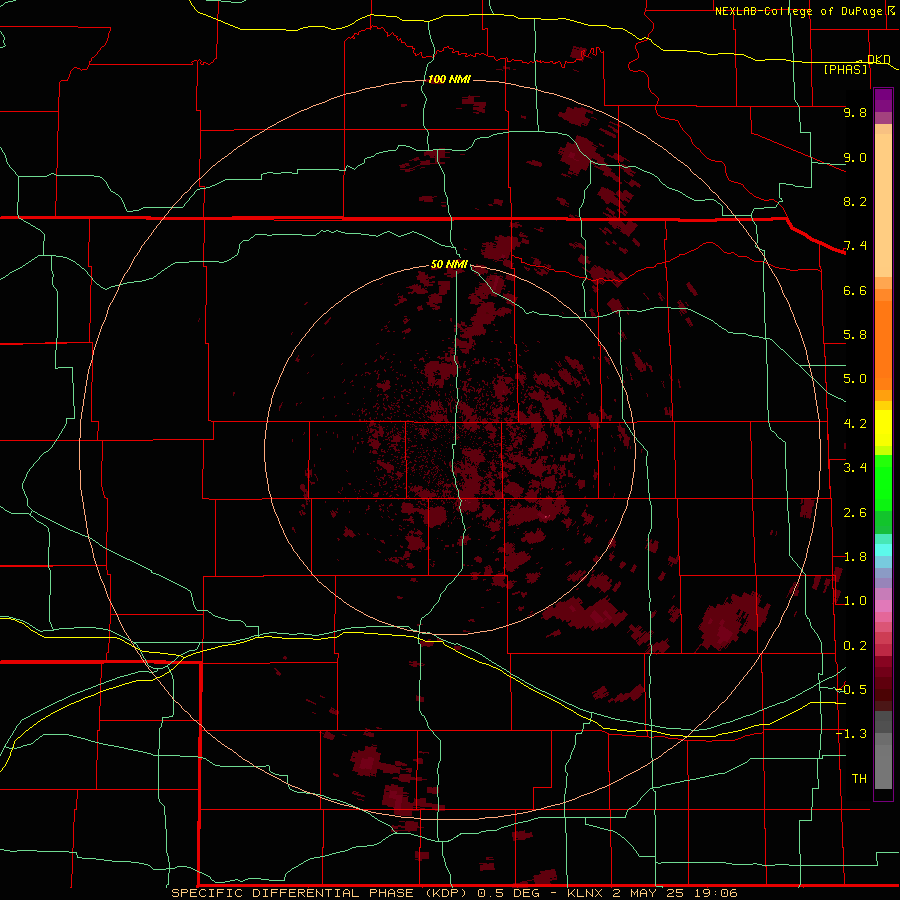Click the 7.4 legend value
Screen dimensions: 900x900
pyautogui.click(x=855, y=246)
